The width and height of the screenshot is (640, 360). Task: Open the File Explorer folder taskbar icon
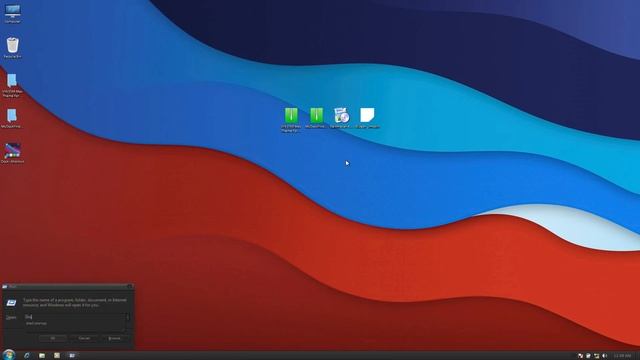coord(42,356)
